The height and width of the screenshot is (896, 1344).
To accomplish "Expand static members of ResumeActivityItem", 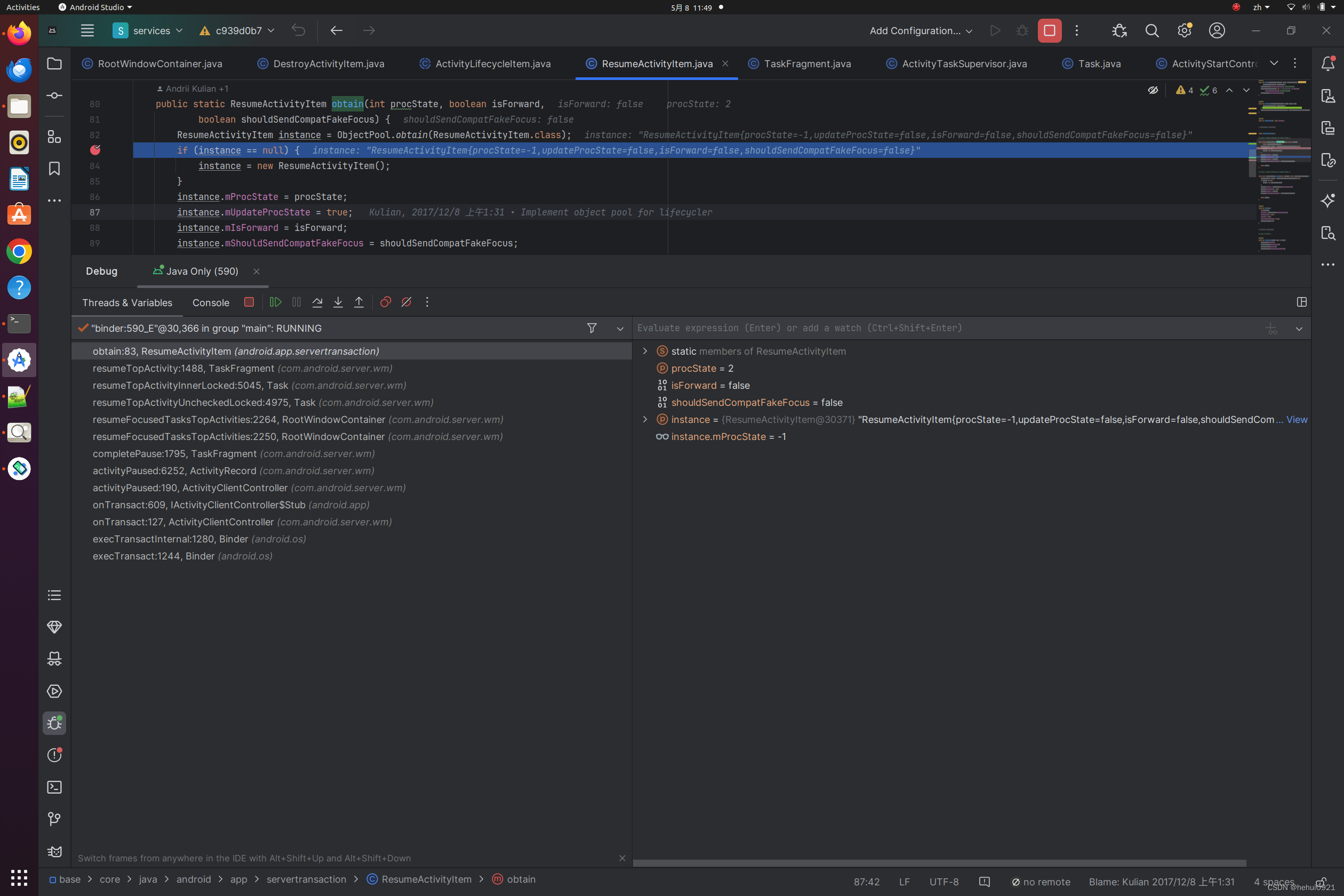I will (x=645, y=351).
